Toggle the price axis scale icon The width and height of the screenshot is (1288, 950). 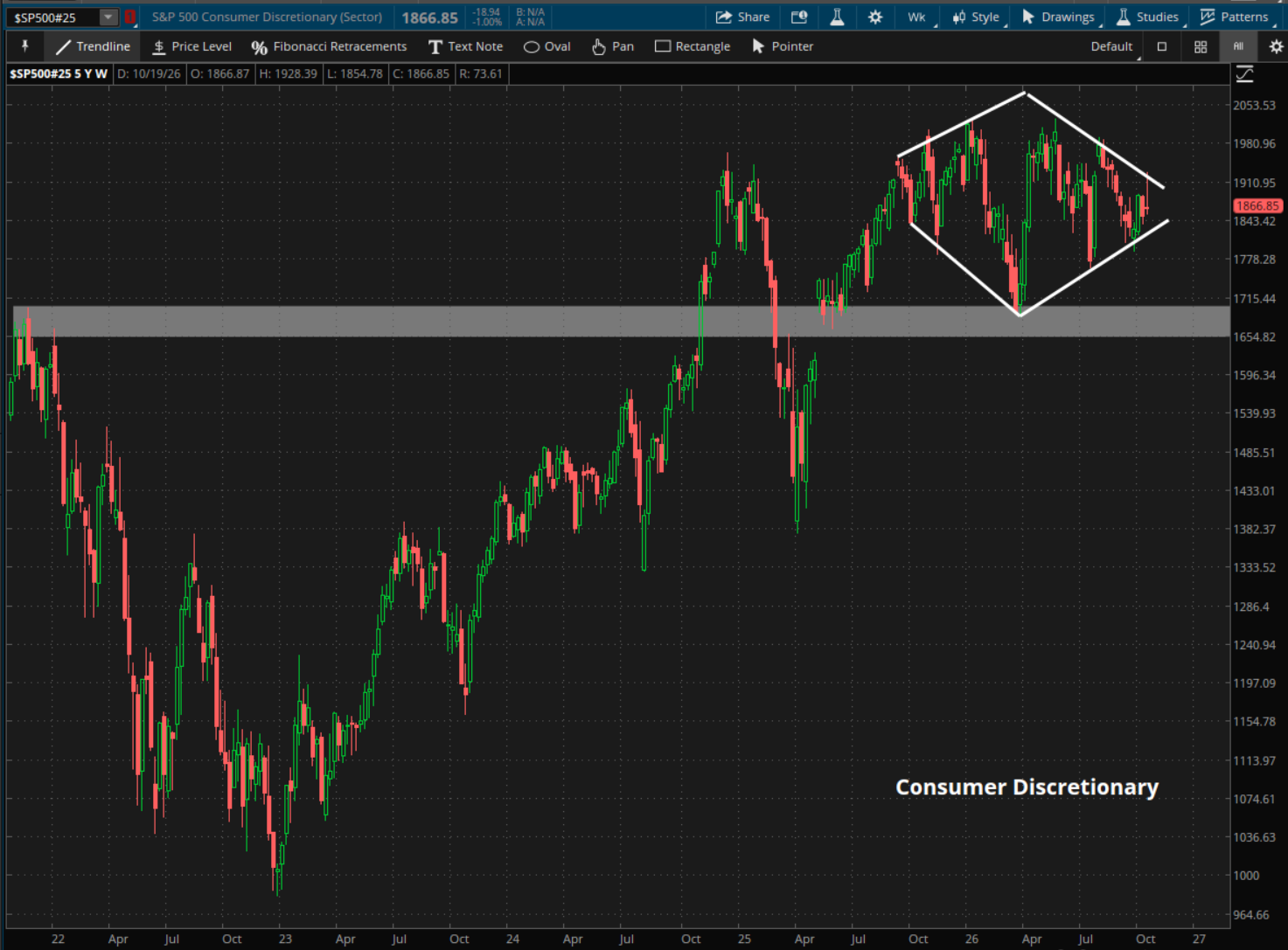(1244, 75)
